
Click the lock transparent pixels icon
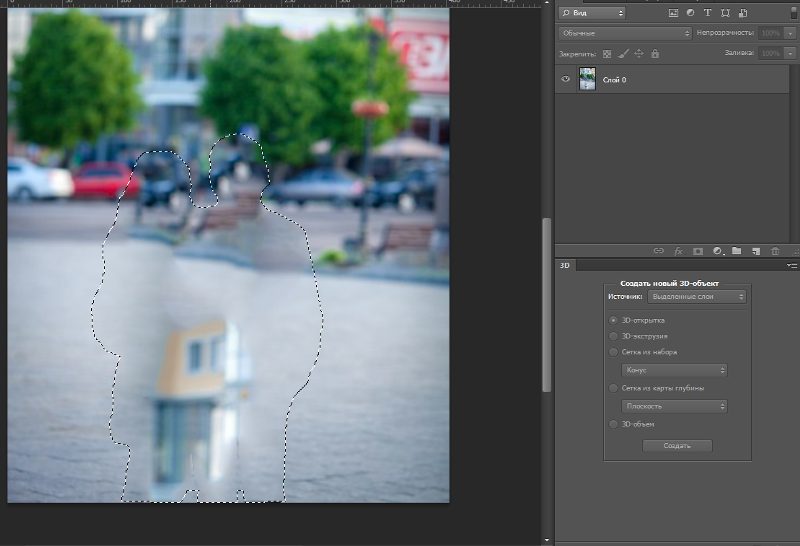(x=606, y=53)
